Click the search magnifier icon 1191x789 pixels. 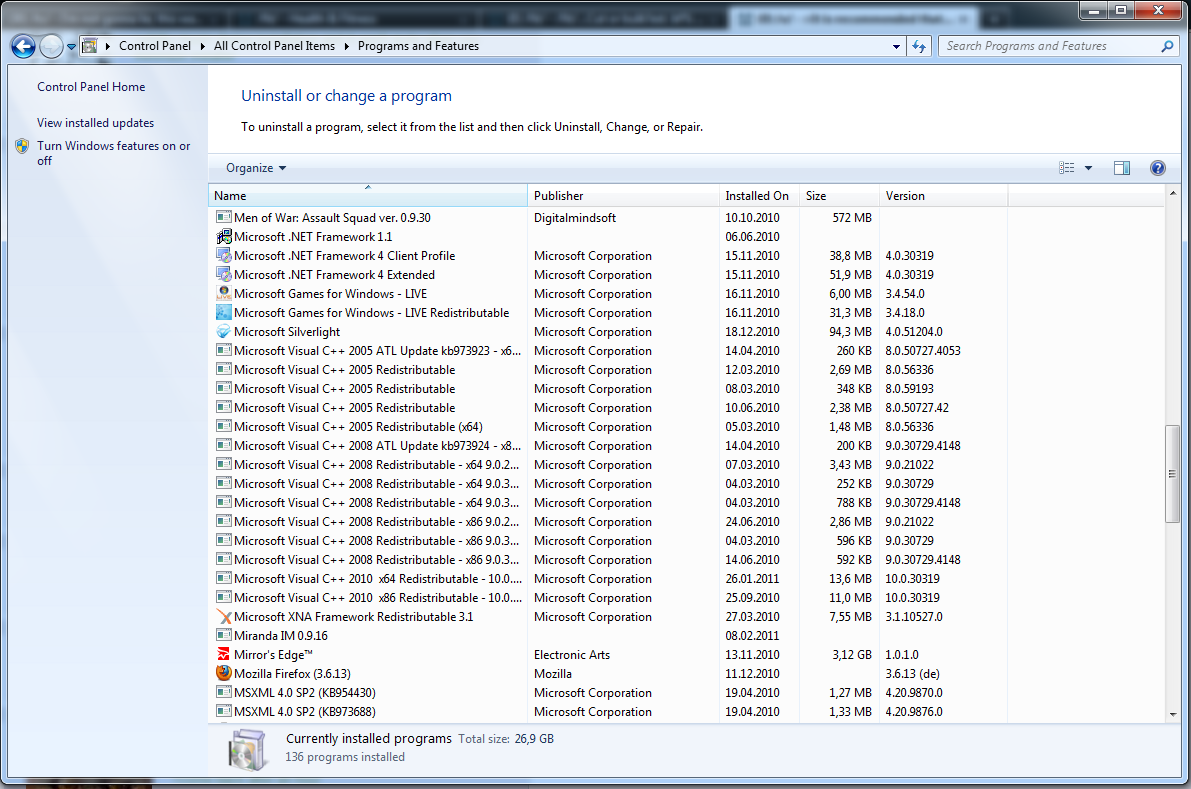click(x=1167, y=46)
